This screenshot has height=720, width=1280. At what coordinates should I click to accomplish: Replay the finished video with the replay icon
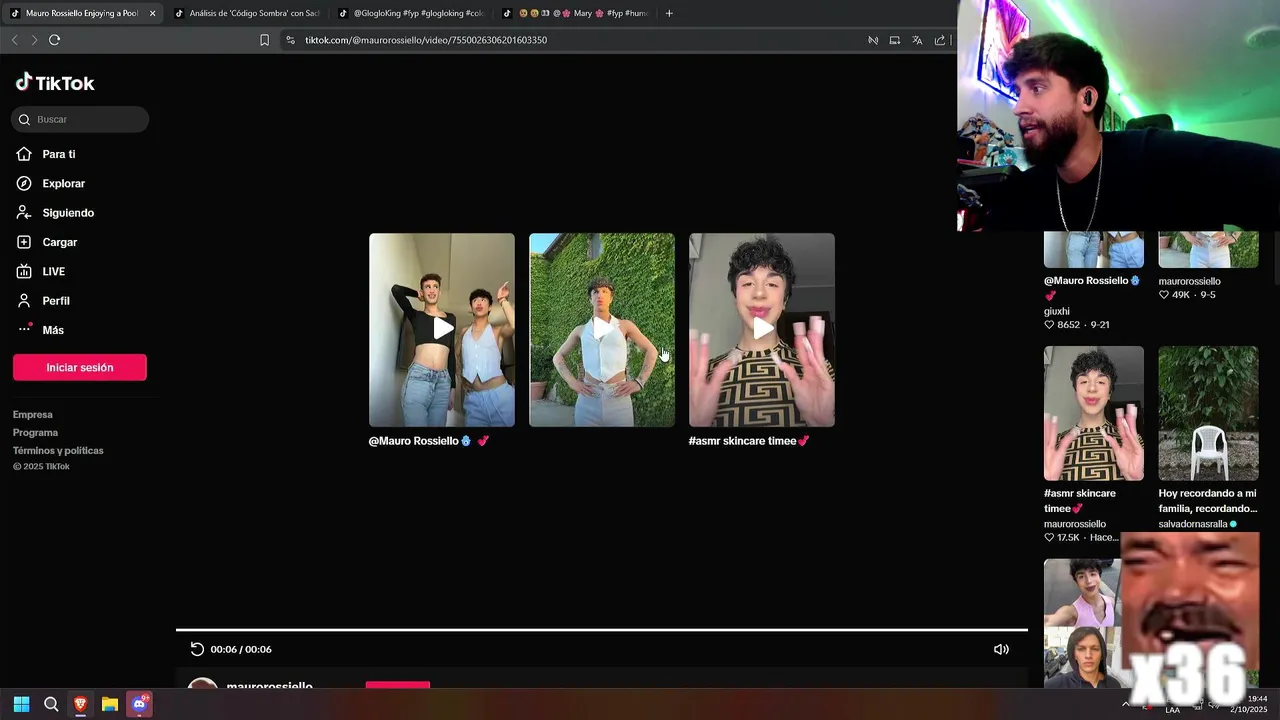pyautogui.click(x=197, y=649)
